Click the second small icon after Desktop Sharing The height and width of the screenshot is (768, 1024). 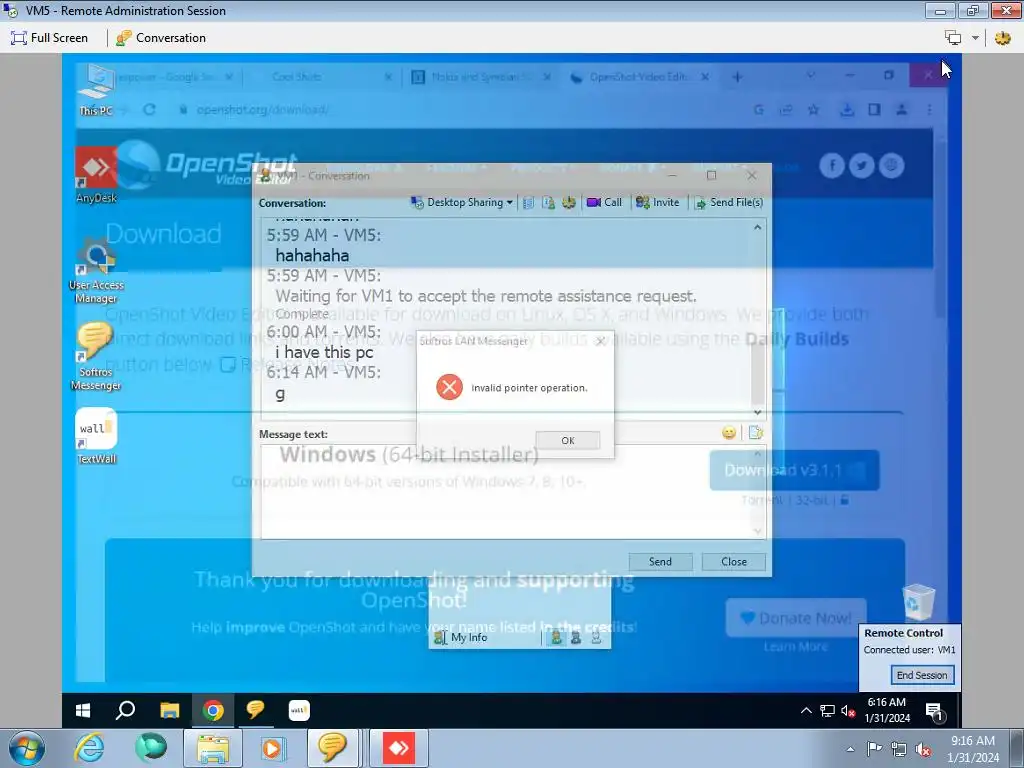[x=549, y=202]
